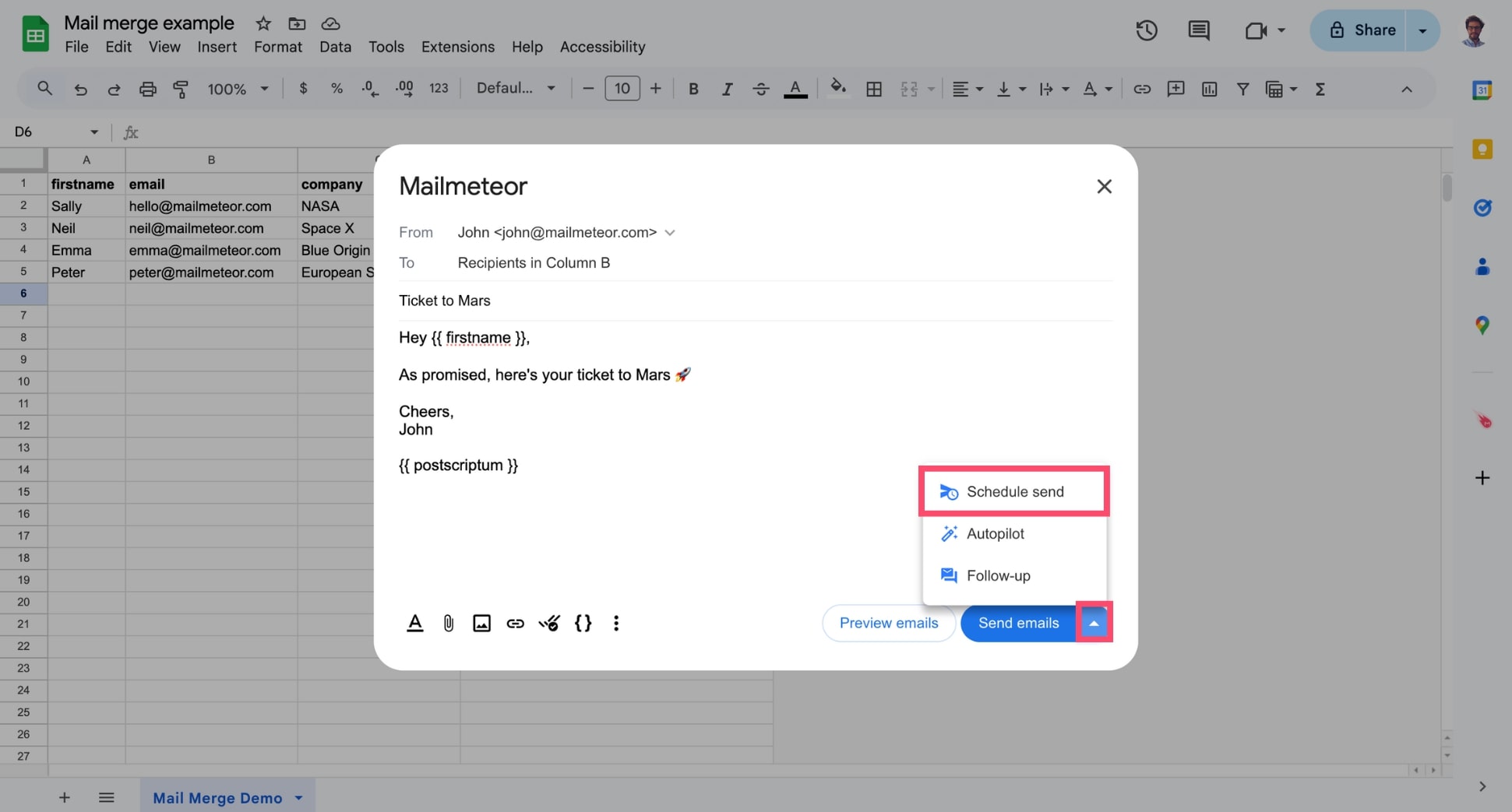Open the font family dropdown
The image size is (1512, 812).
[x=516, y=88]
